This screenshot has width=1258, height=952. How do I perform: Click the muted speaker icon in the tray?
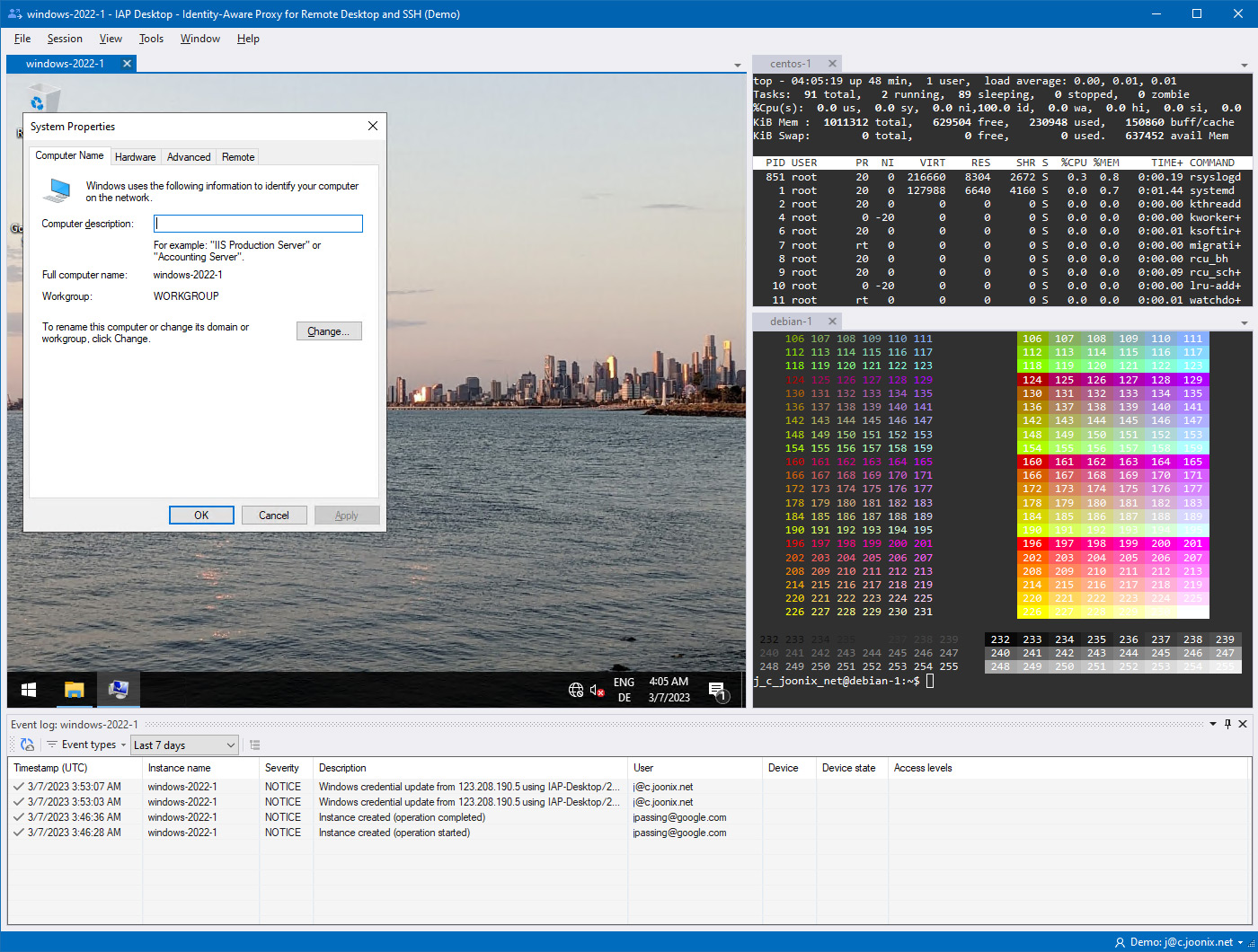(x=598, y=690)
